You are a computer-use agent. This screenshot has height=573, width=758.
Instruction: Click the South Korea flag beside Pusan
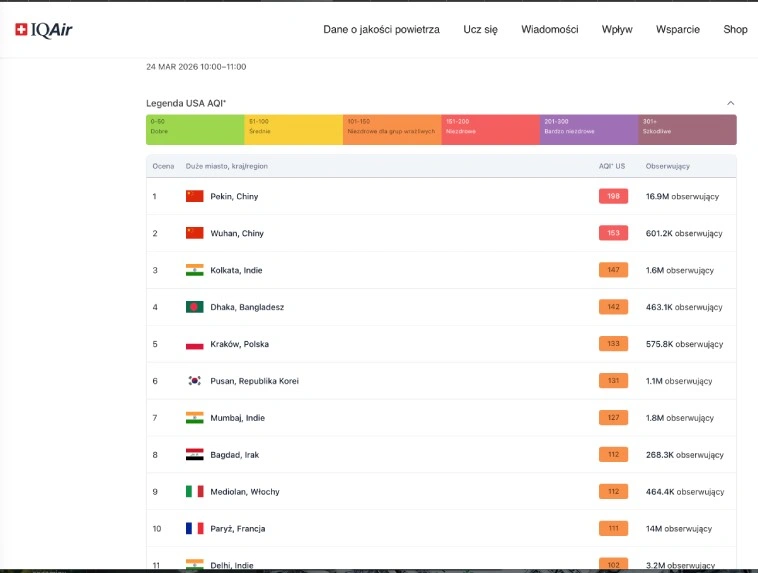(194, 381)
